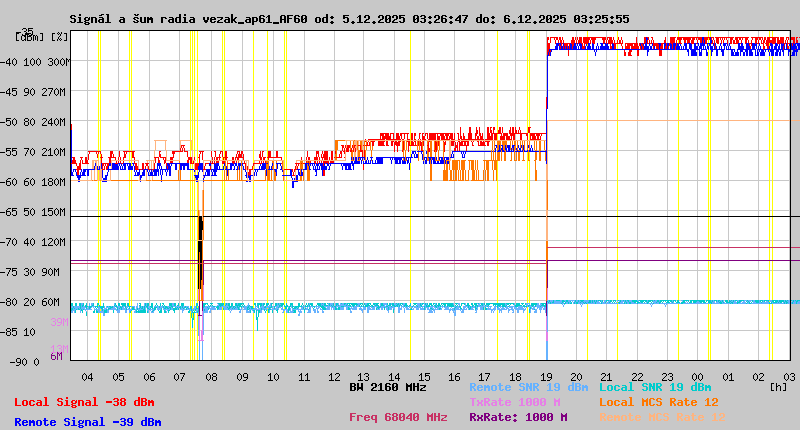Select the Freq 68040 MHz label

(398, 417)
